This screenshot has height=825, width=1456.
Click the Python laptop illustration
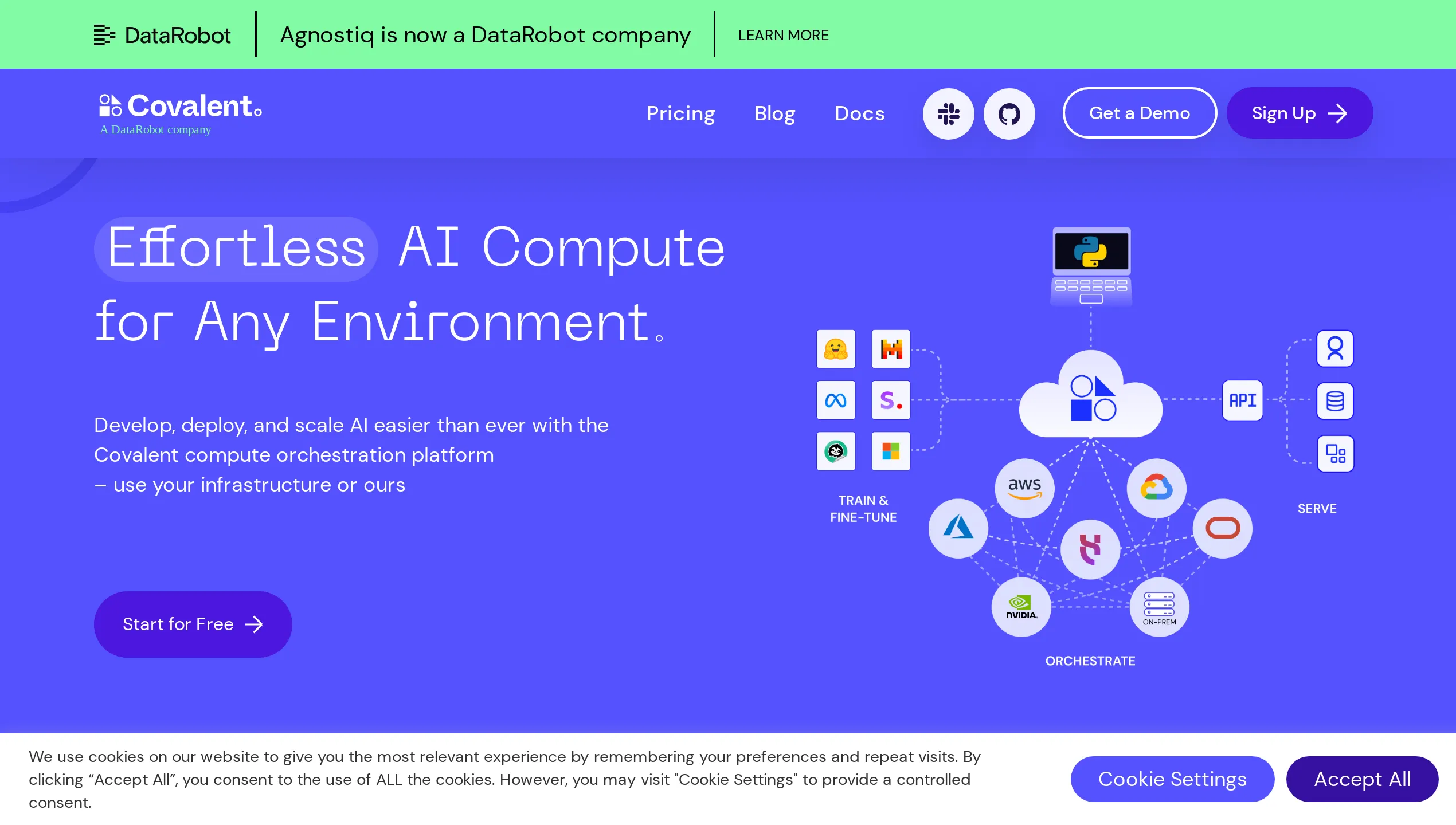[x=1091, y=266]
